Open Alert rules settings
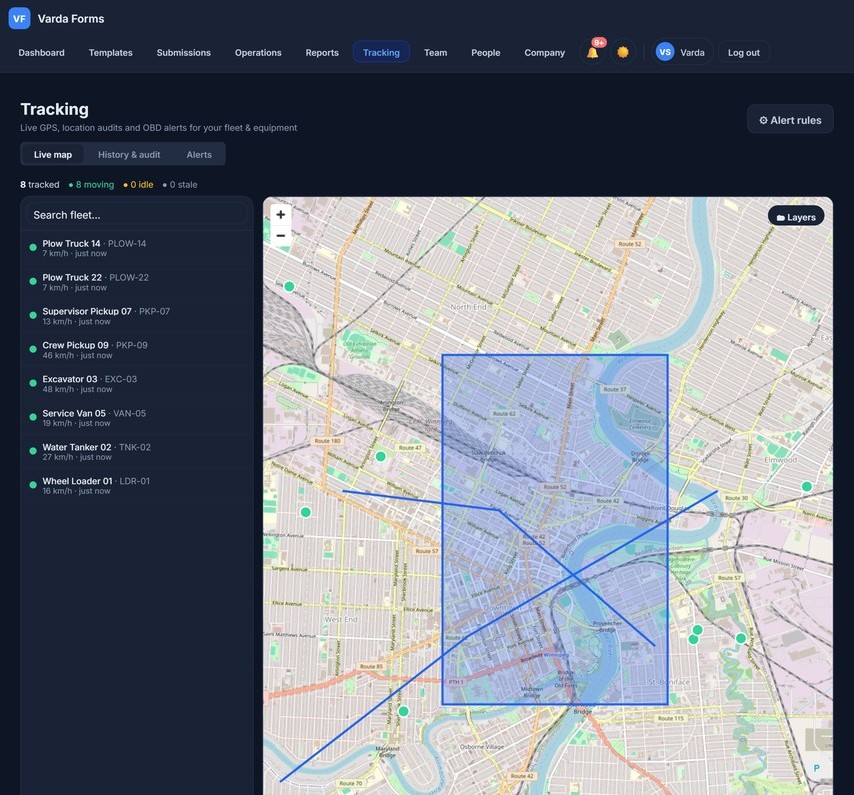 pyautogui.click(x=790, y=119)
